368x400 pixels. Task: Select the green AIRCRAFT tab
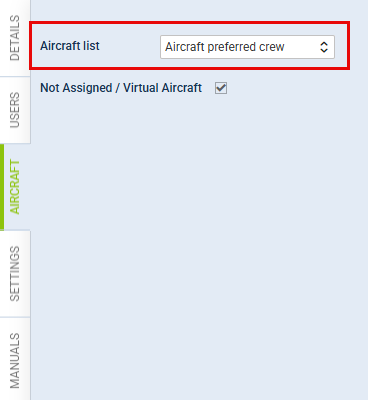[x=15, y=187]
